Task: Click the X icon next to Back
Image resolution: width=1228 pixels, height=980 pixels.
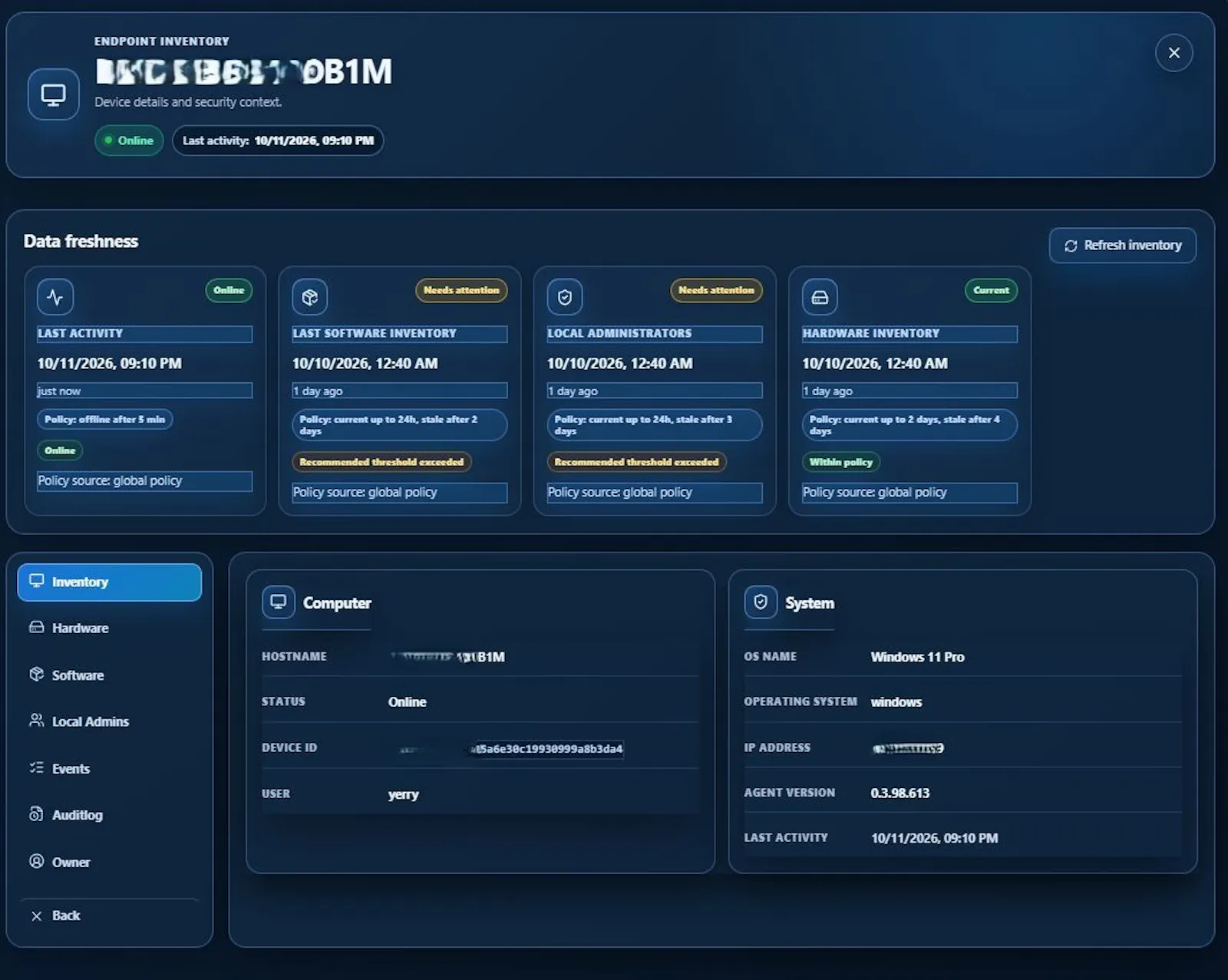Action: tap(36, 916)
